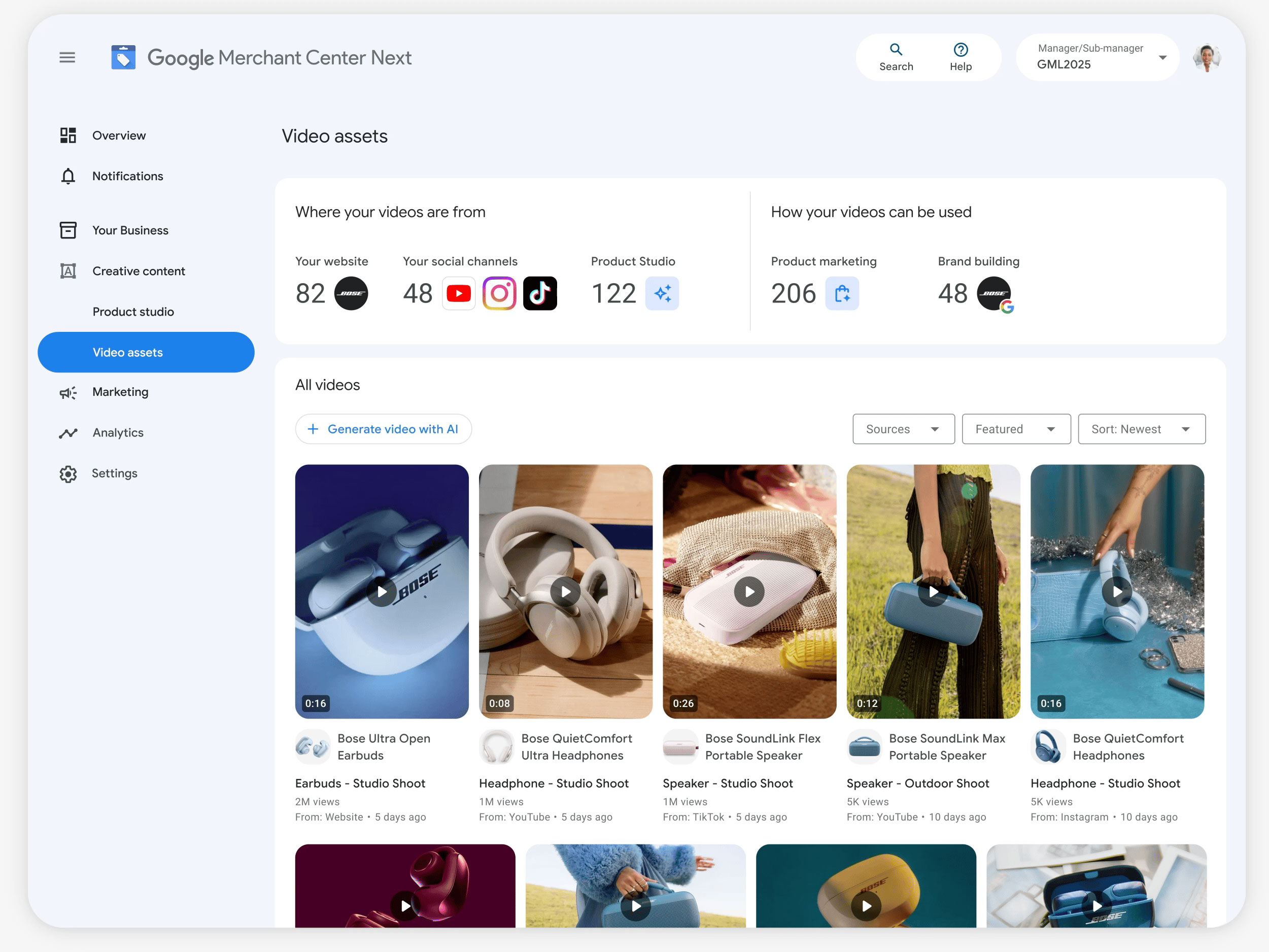The width and height of the screenshot is (1269, 952).
Task: Open the hamburger navigation menu
Action: coord(67,57)
